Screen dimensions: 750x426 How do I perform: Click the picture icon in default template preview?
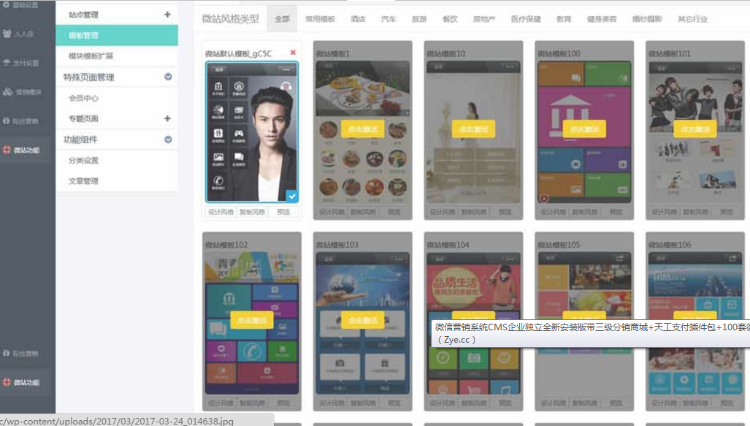point(218,157)
